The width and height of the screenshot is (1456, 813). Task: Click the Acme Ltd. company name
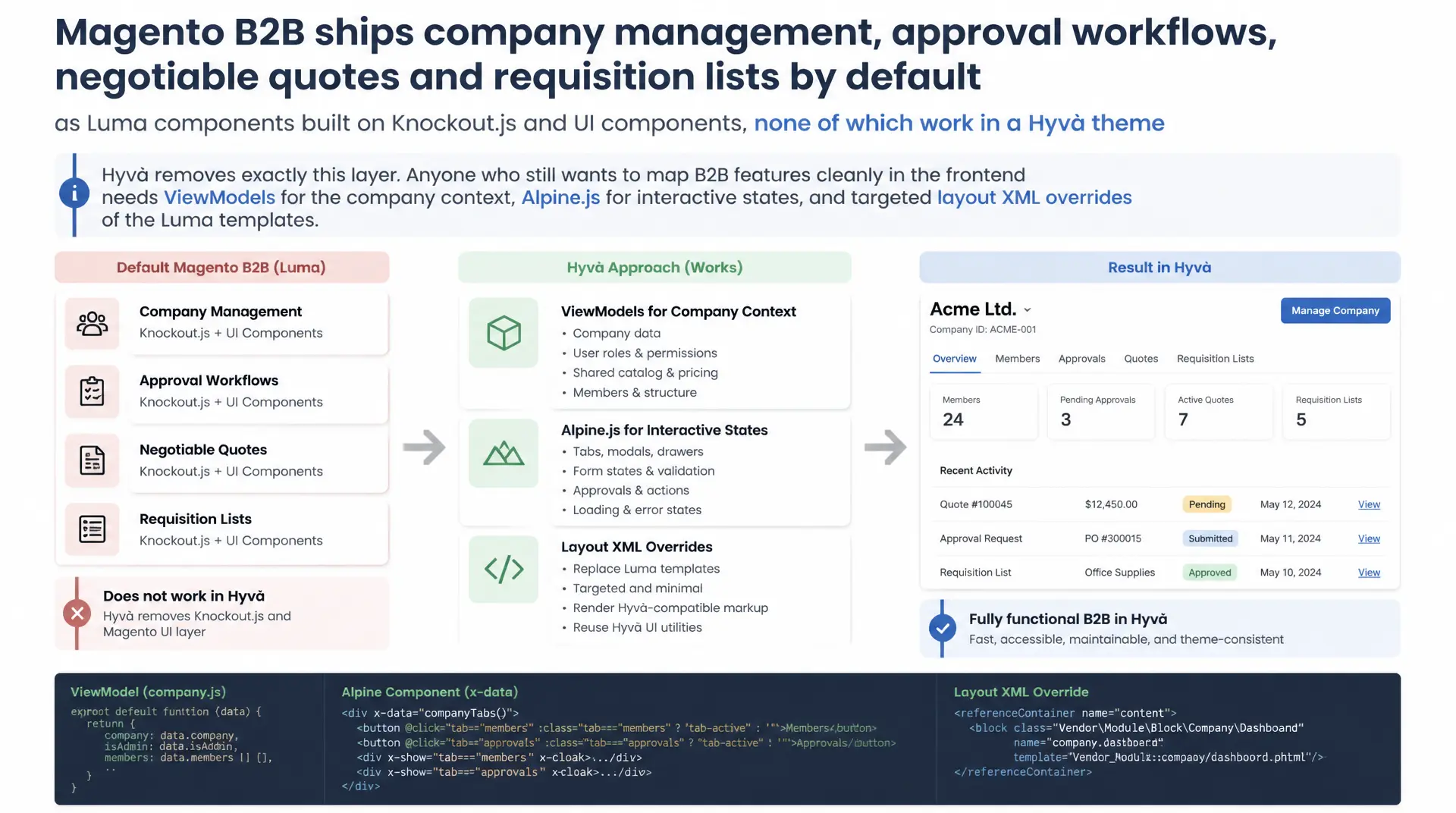973,309
